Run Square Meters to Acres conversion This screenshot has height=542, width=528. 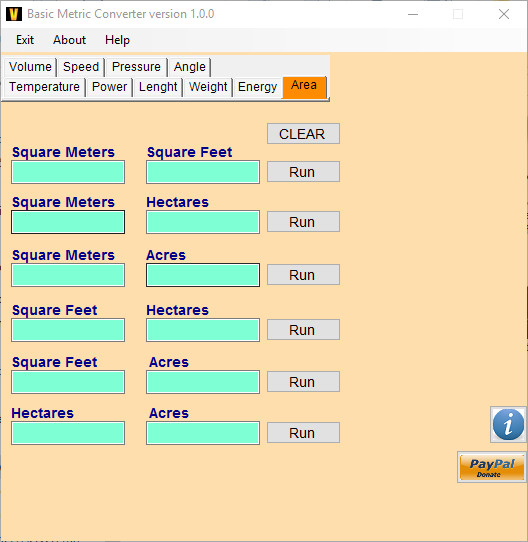[303, 275]
